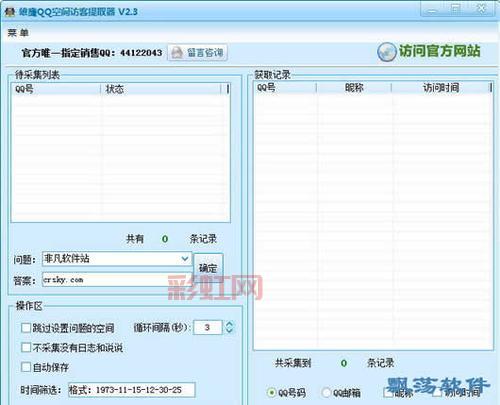Open 访问官方网站 link
The height and width of the screenshot is (405, 500).
click(x=439, y=51)
